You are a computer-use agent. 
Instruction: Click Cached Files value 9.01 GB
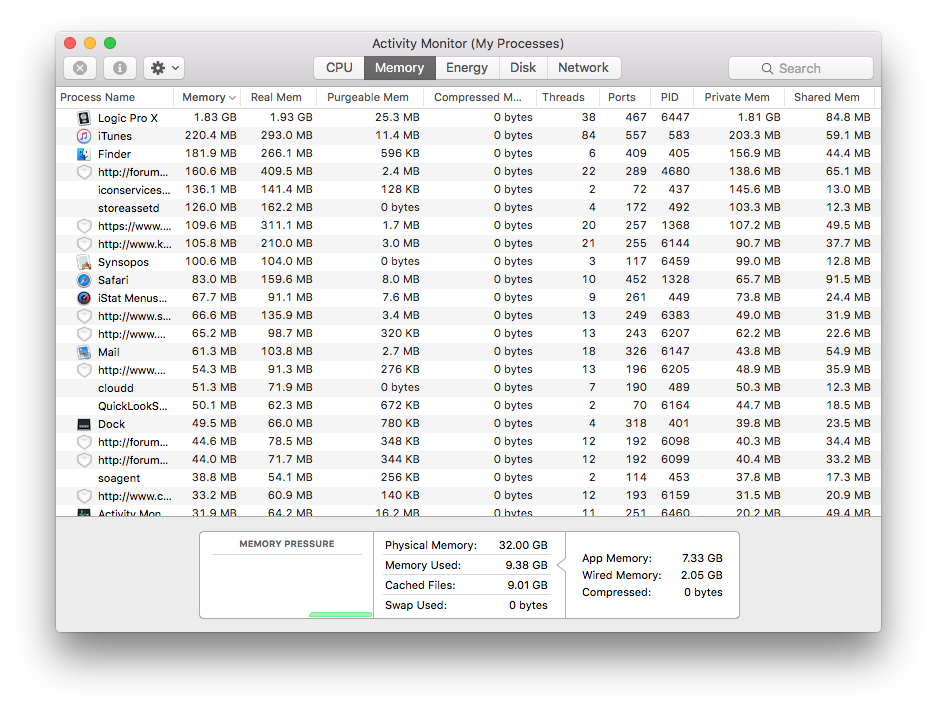(527, 585)
